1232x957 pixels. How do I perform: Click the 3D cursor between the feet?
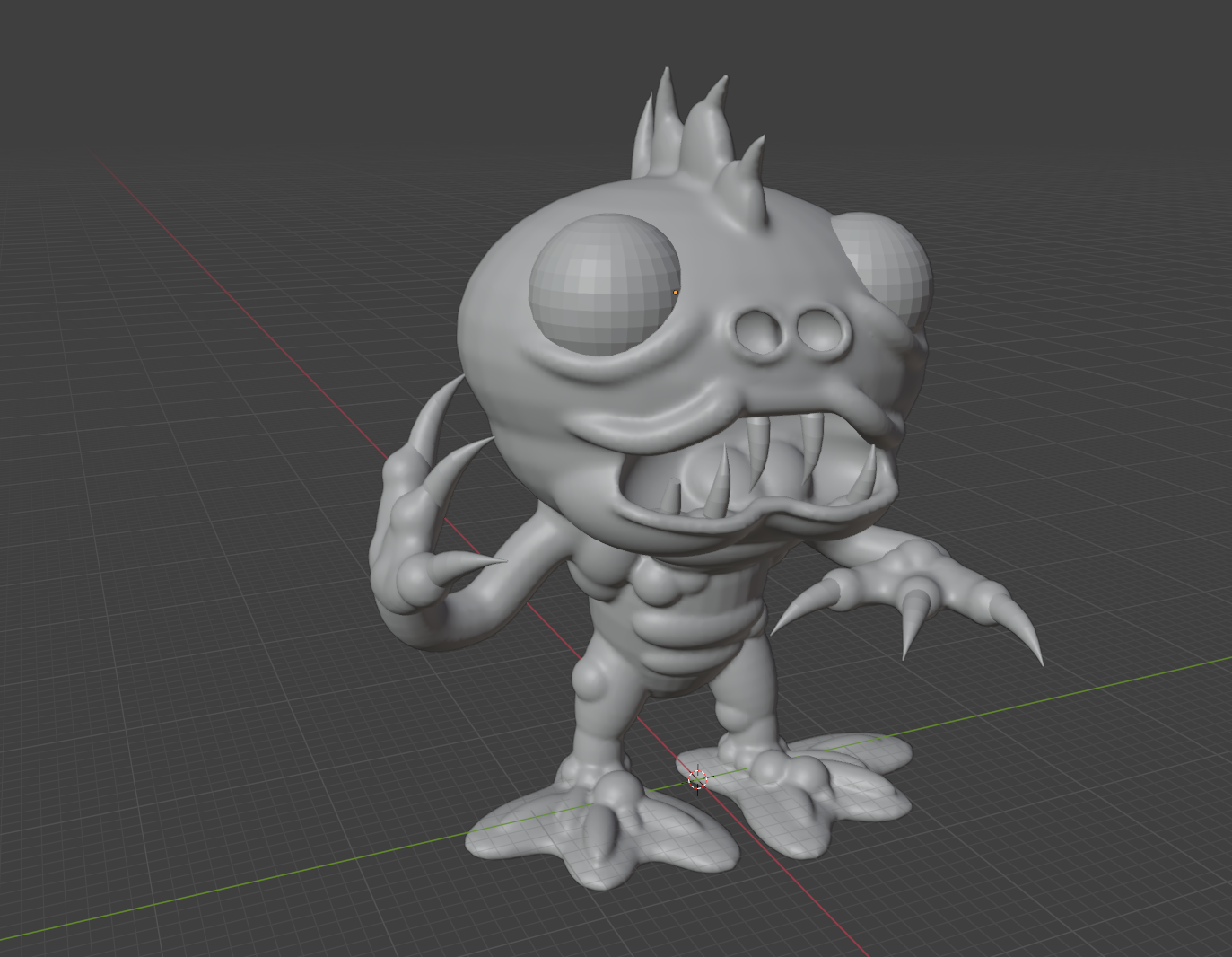[697, 779]
